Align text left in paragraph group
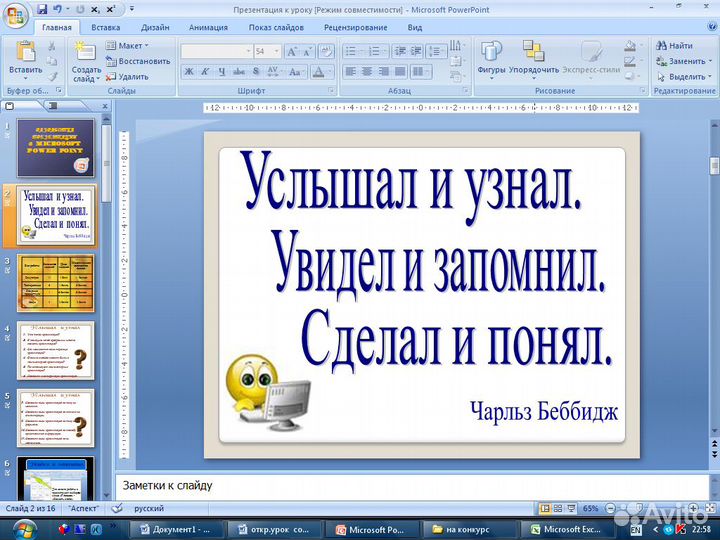 (x=350, y=72)
